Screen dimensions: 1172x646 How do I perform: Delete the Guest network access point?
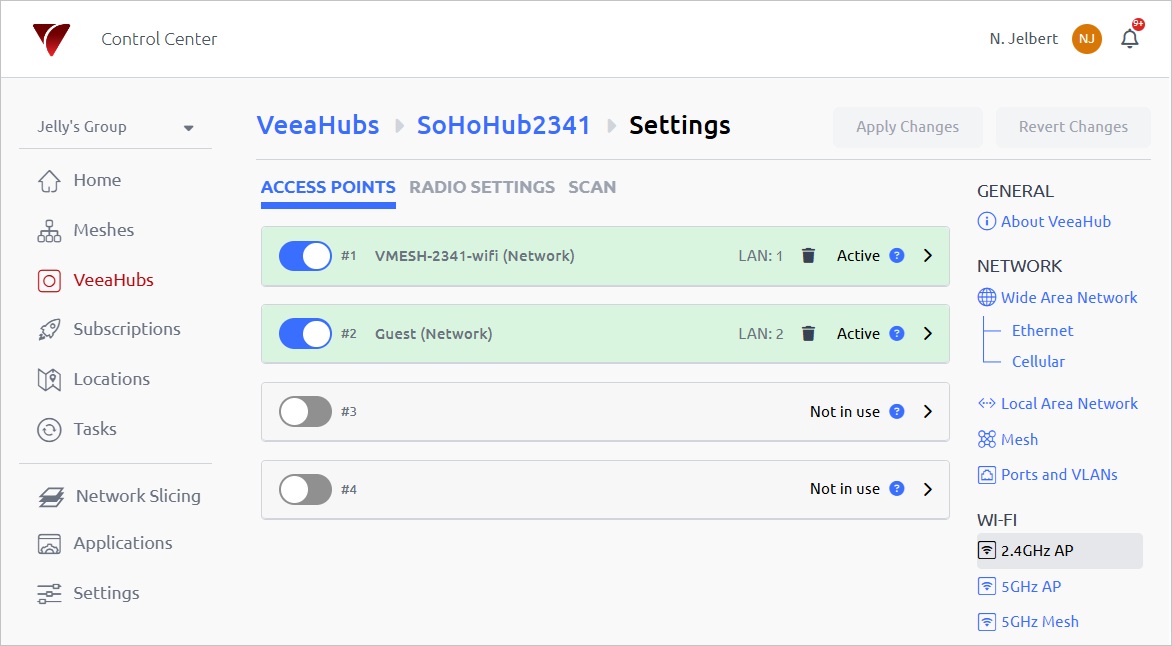808,333
